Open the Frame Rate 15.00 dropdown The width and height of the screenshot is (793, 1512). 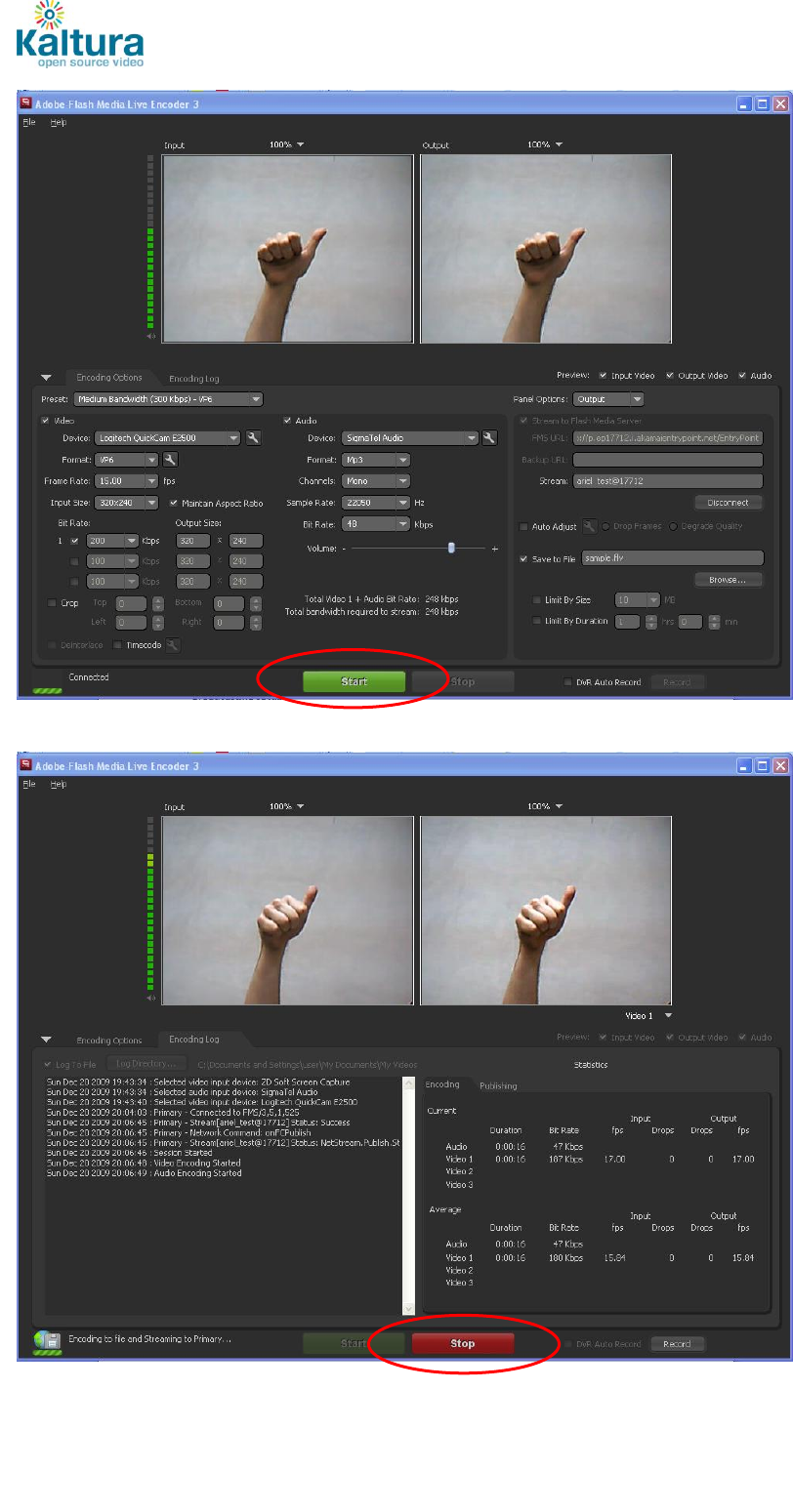pyautogui.click(x=126, y=481)
